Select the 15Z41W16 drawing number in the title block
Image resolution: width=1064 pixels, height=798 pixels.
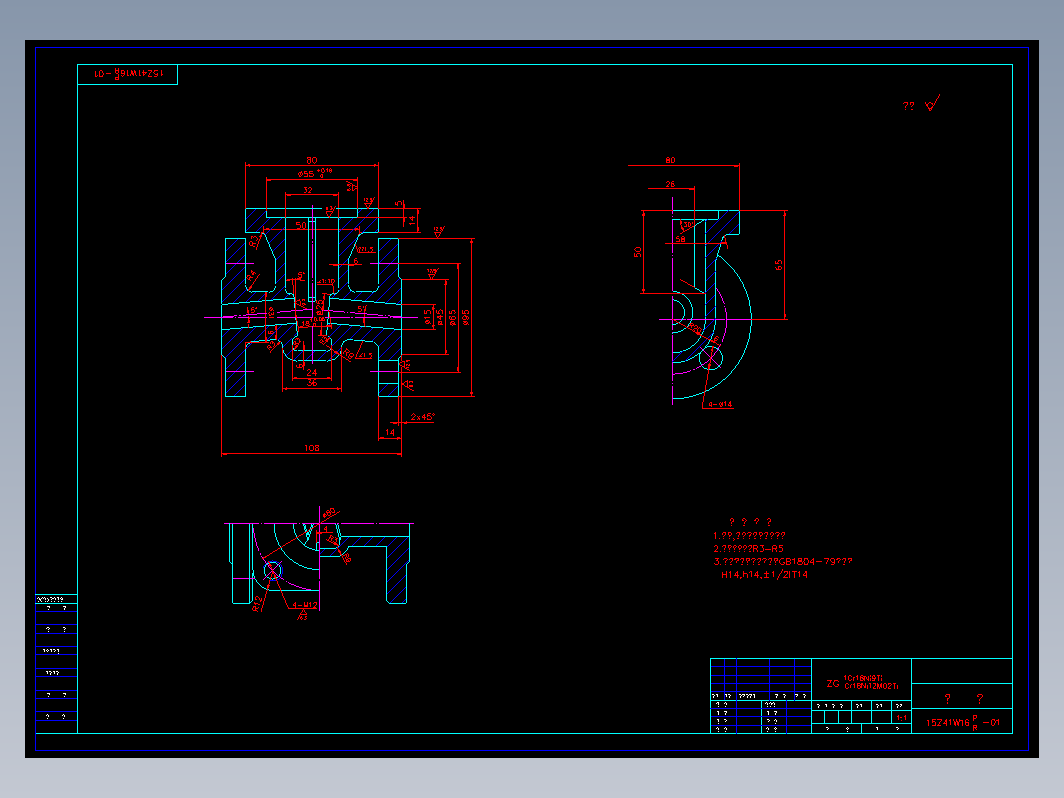[x=963, y=723]
